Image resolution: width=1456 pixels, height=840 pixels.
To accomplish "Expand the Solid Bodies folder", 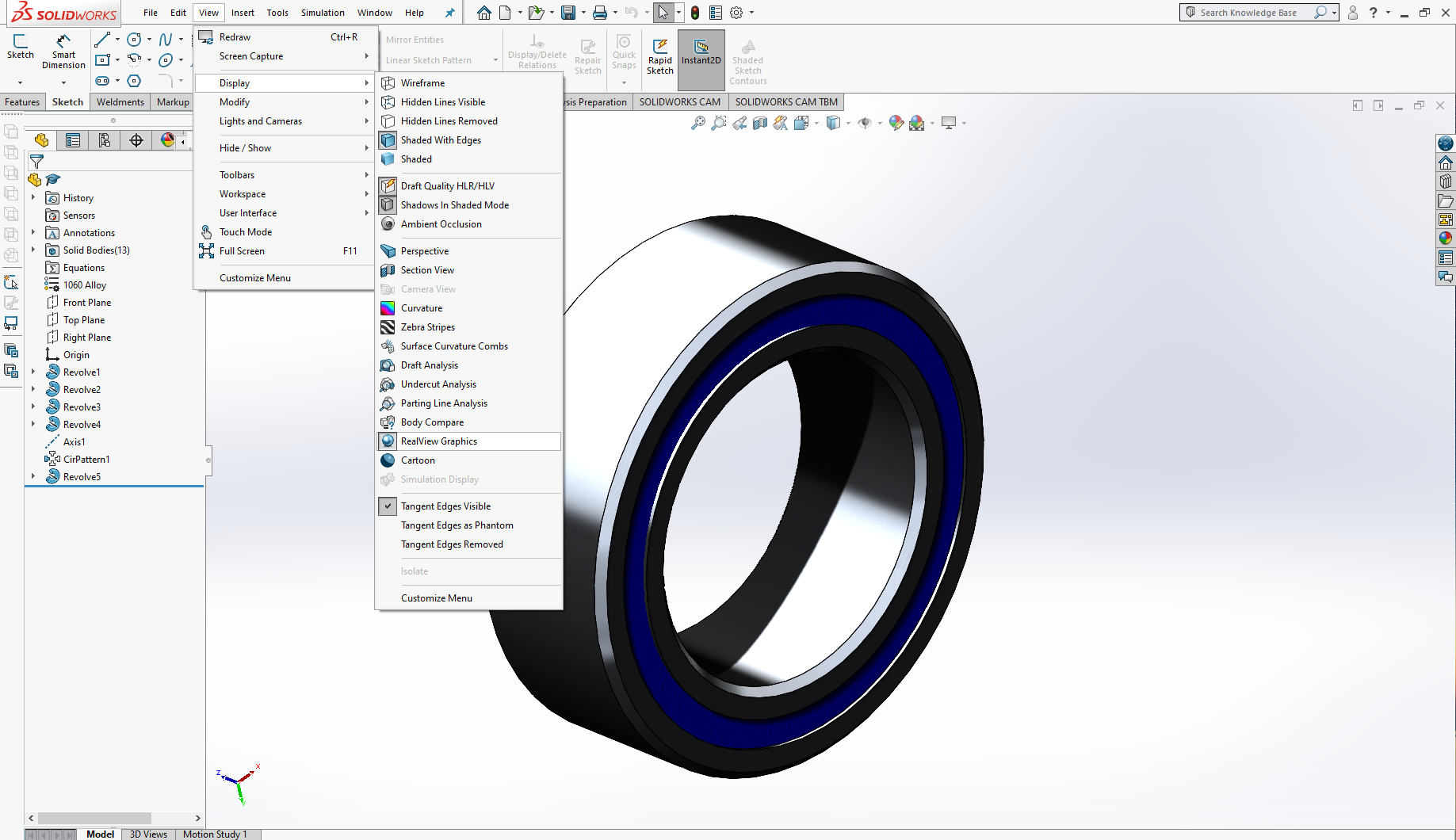I will pos(32,250).
